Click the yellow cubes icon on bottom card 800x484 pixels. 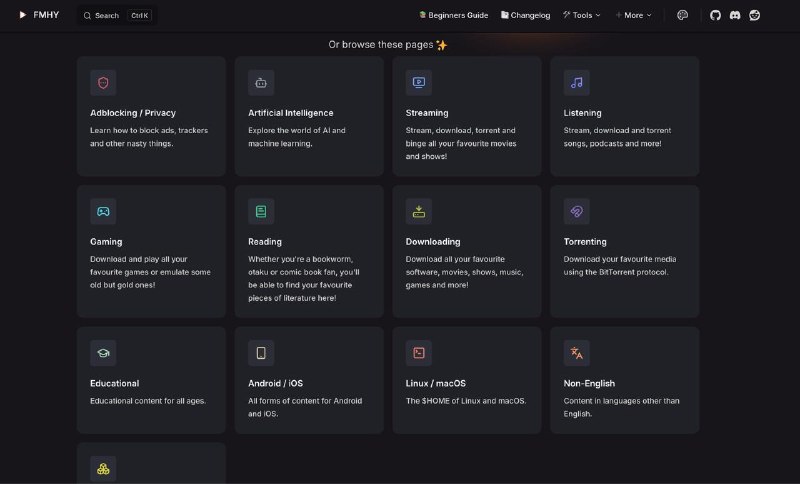tap(103, 469)
